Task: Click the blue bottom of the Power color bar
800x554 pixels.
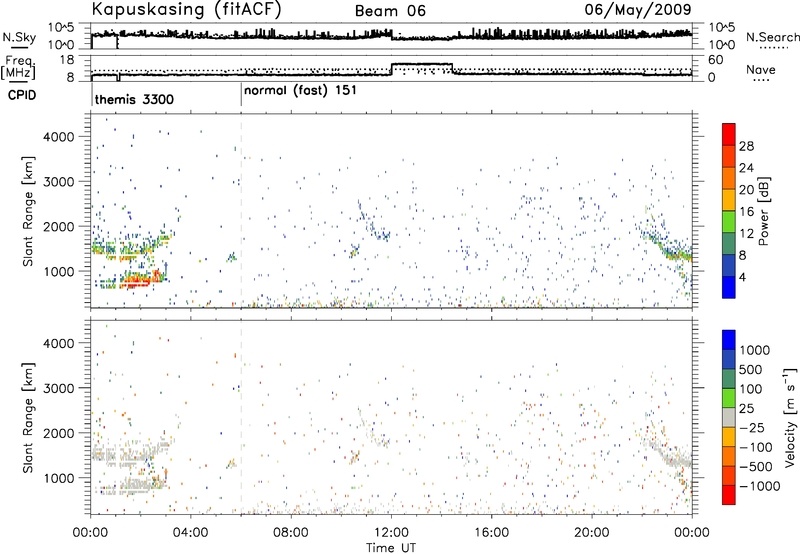Action: coord(729,287)
